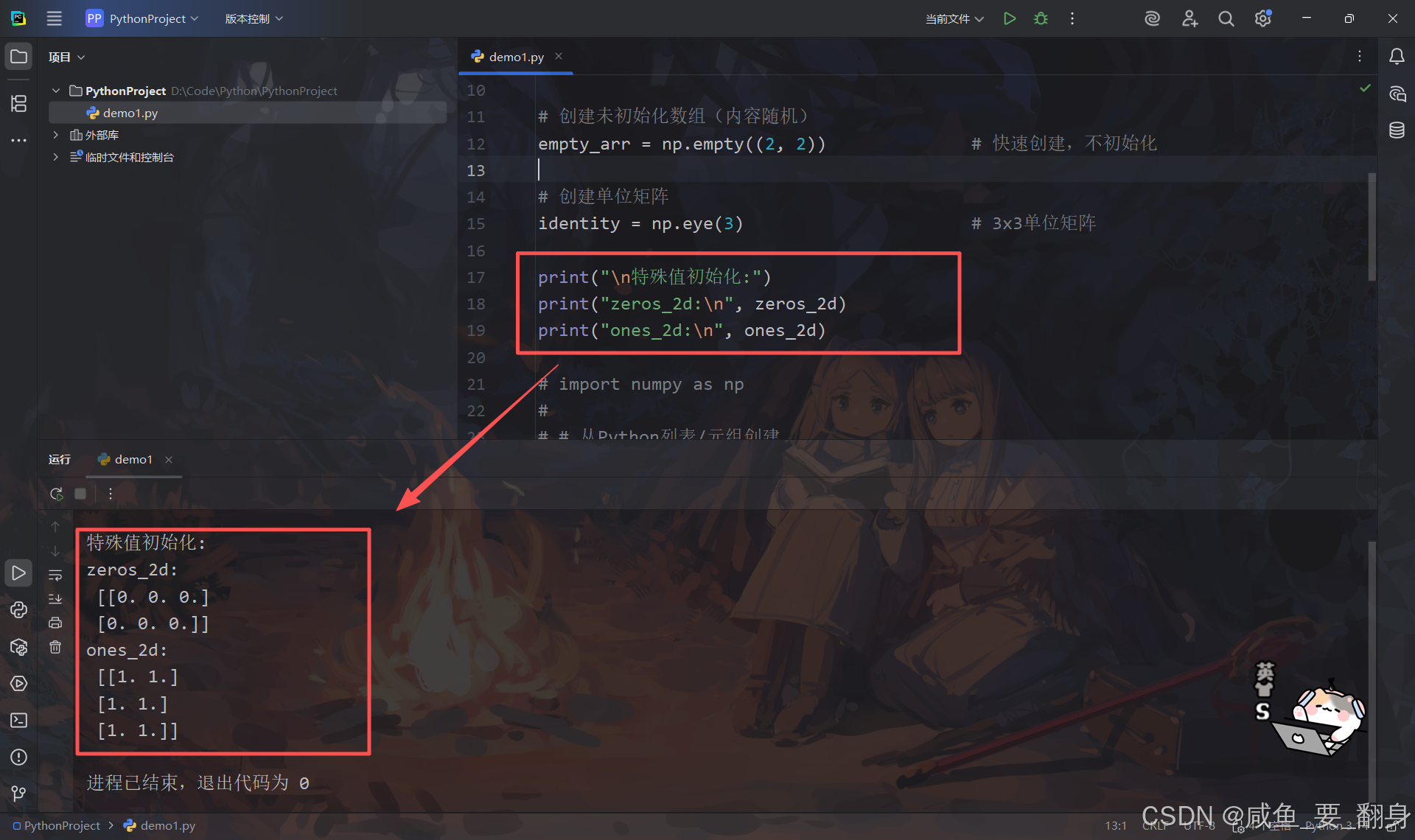This screenshot has width=1415, height=840.
Task: Open the Database tool window
Action: pos(1397,130)
